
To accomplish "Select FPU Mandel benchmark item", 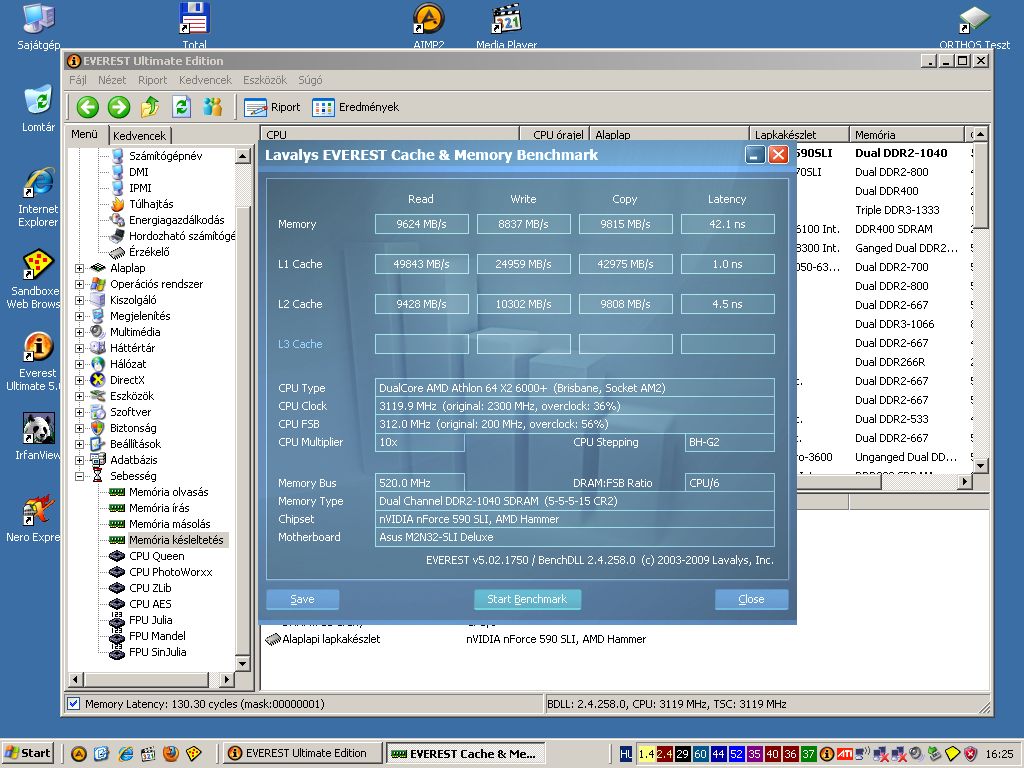I will pos(157,636).
